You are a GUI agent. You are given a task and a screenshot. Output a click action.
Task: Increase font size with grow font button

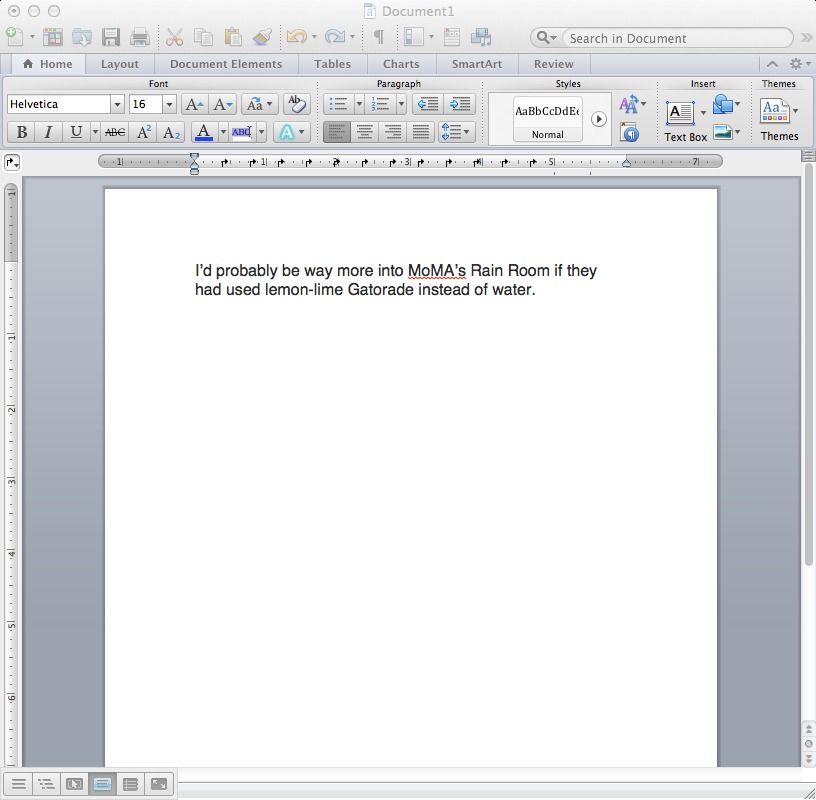[x=195, y=104]
